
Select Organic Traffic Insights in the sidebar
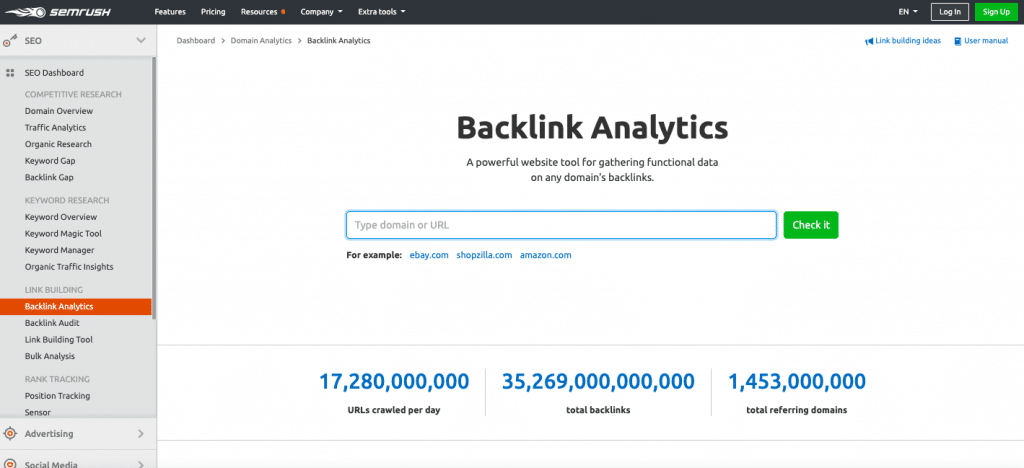coord(69,267)
